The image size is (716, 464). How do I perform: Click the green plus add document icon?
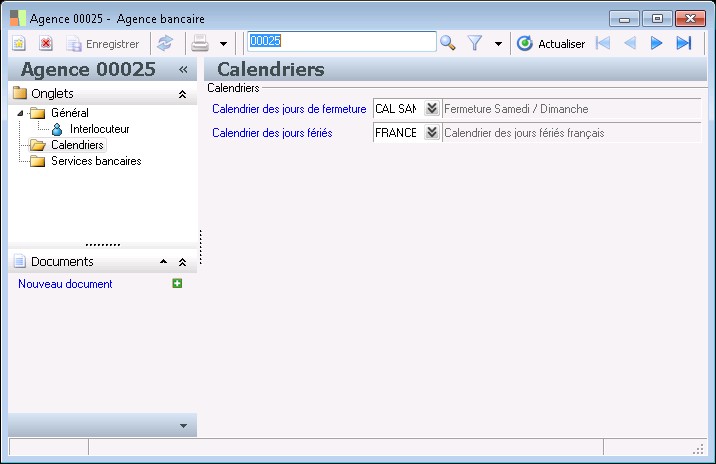coord(177,283)
